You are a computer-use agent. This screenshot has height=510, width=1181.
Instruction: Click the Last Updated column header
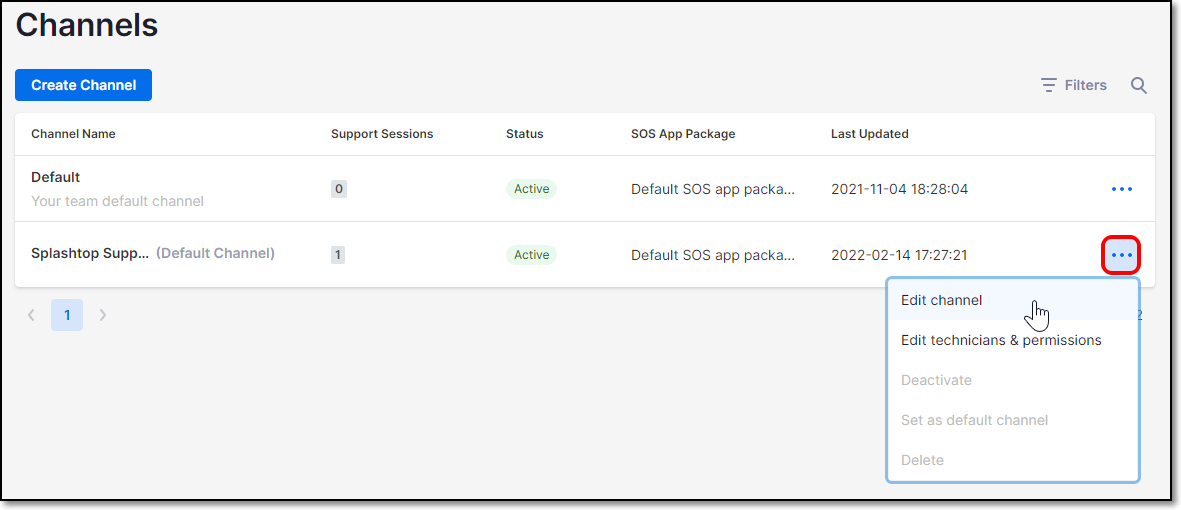click(869, 134)
